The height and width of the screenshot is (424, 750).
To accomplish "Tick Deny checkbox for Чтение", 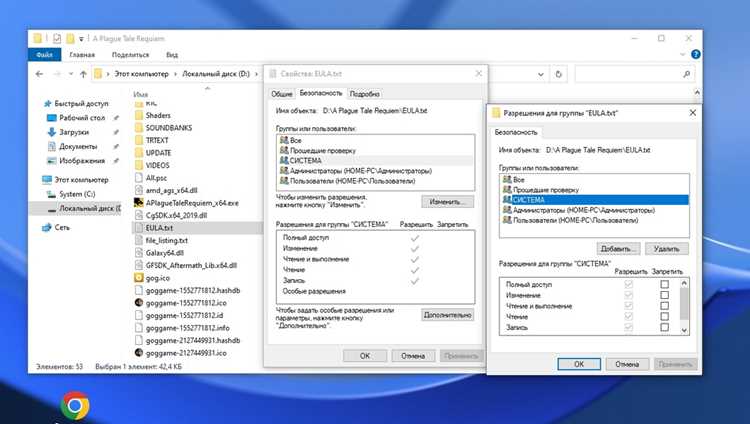I will pyautogui.click(x=664, y=316).
